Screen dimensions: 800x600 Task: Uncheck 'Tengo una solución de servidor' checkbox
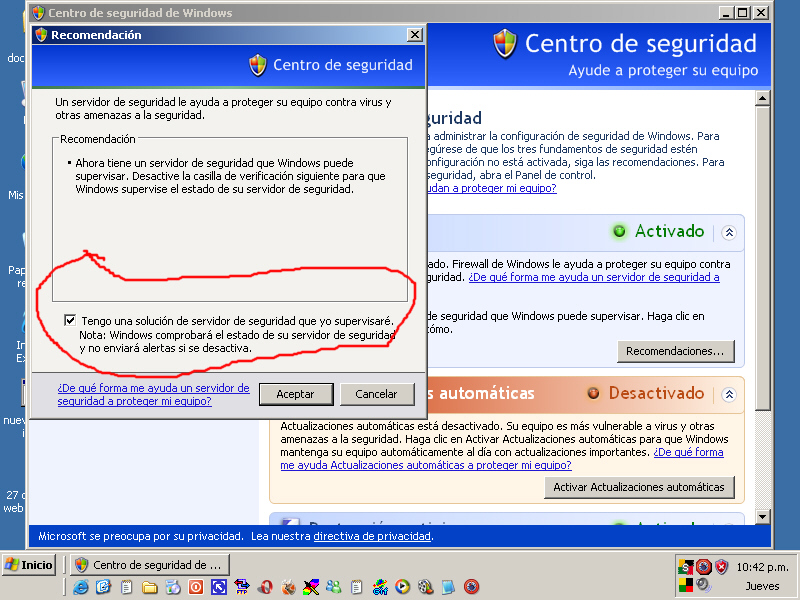[70, 320]
